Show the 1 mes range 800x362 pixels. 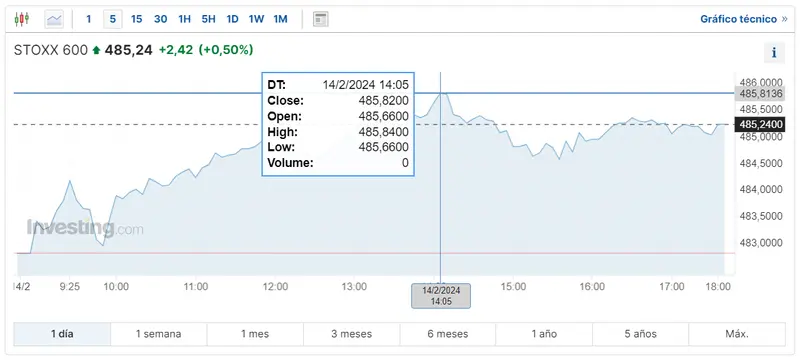pyautogui.click(x=255, y=334)
